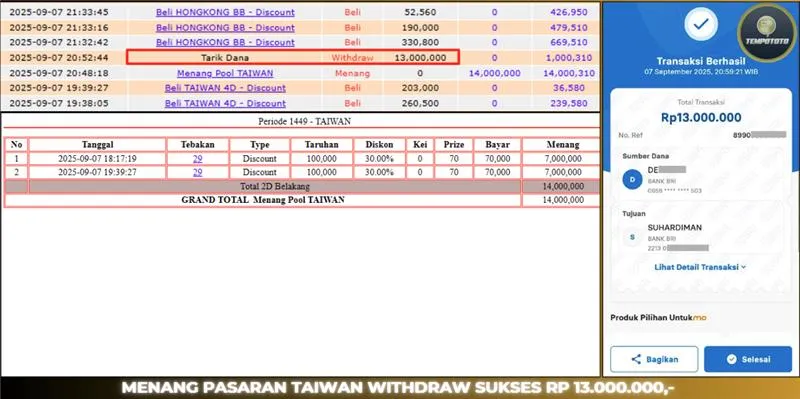800x399 pixels.
Task: Click the timestamp 2025-09-07 20:48:18
Action: [x=59, y=73]
